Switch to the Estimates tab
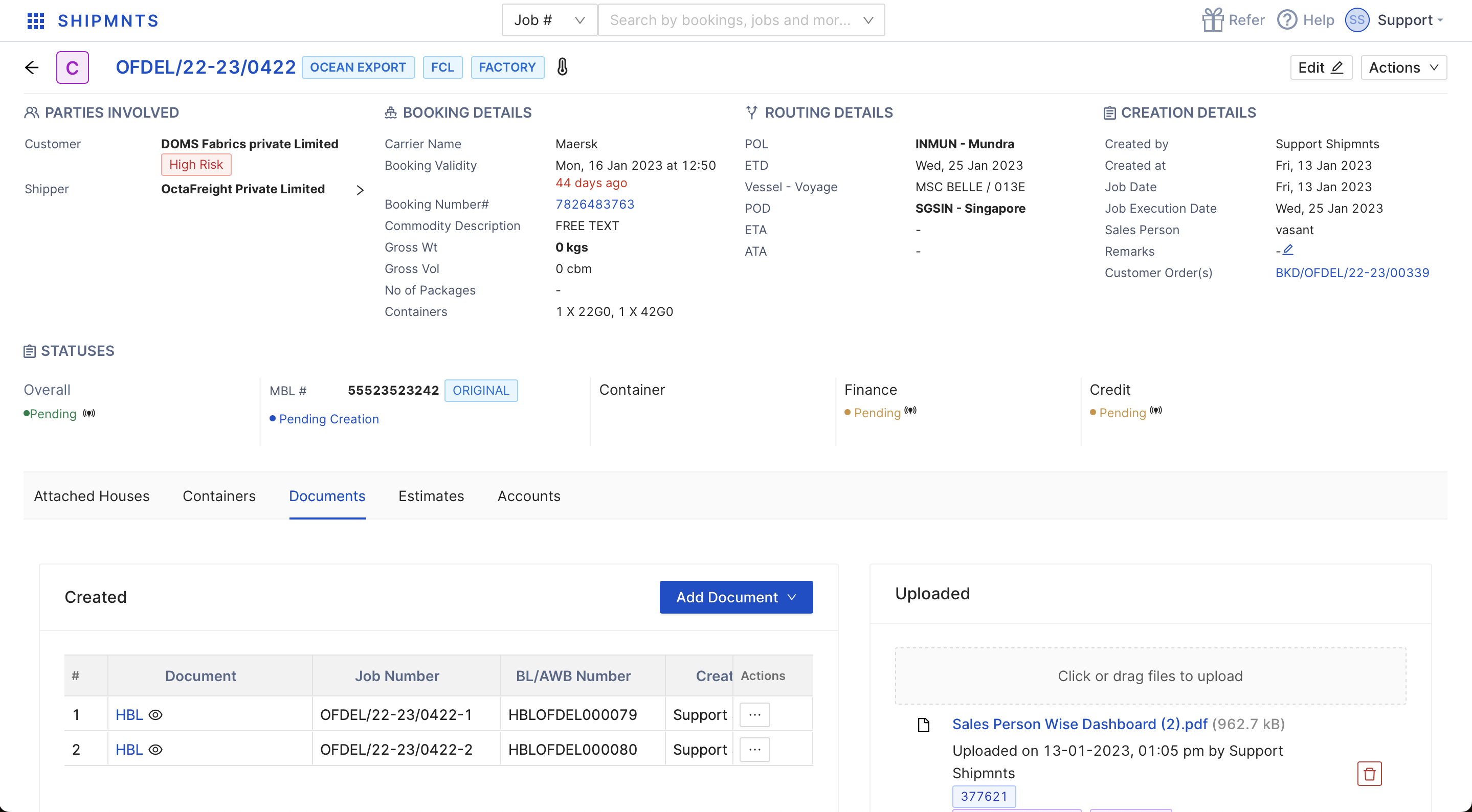This screenshot has width=1472, height=812. click(431, 496)
